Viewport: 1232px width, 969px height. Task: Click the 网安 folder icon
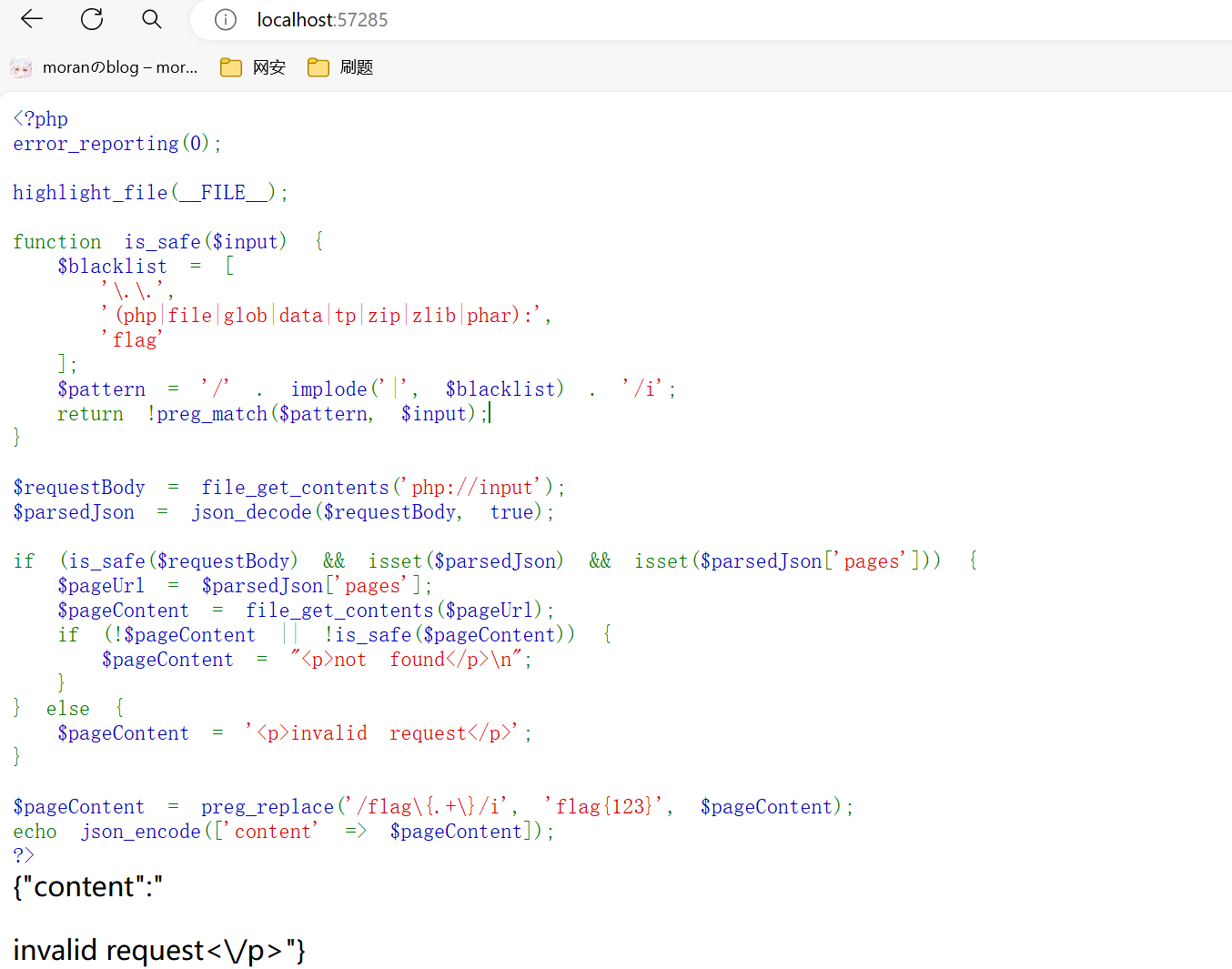click(x=231, y=67)
